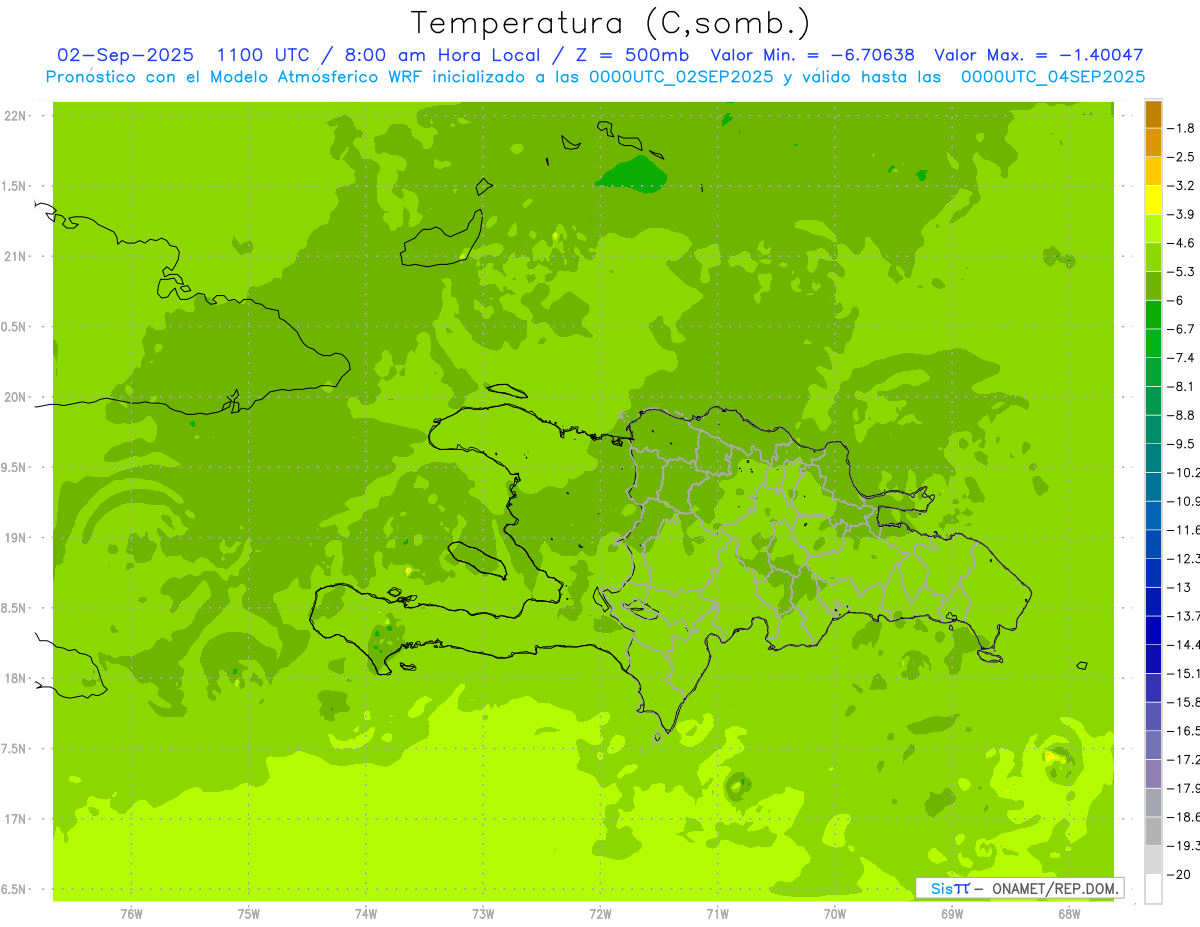Viewport: 1200px width, 927px height.
Task: Click the "20N" latitude label
Action: point(17,397)
